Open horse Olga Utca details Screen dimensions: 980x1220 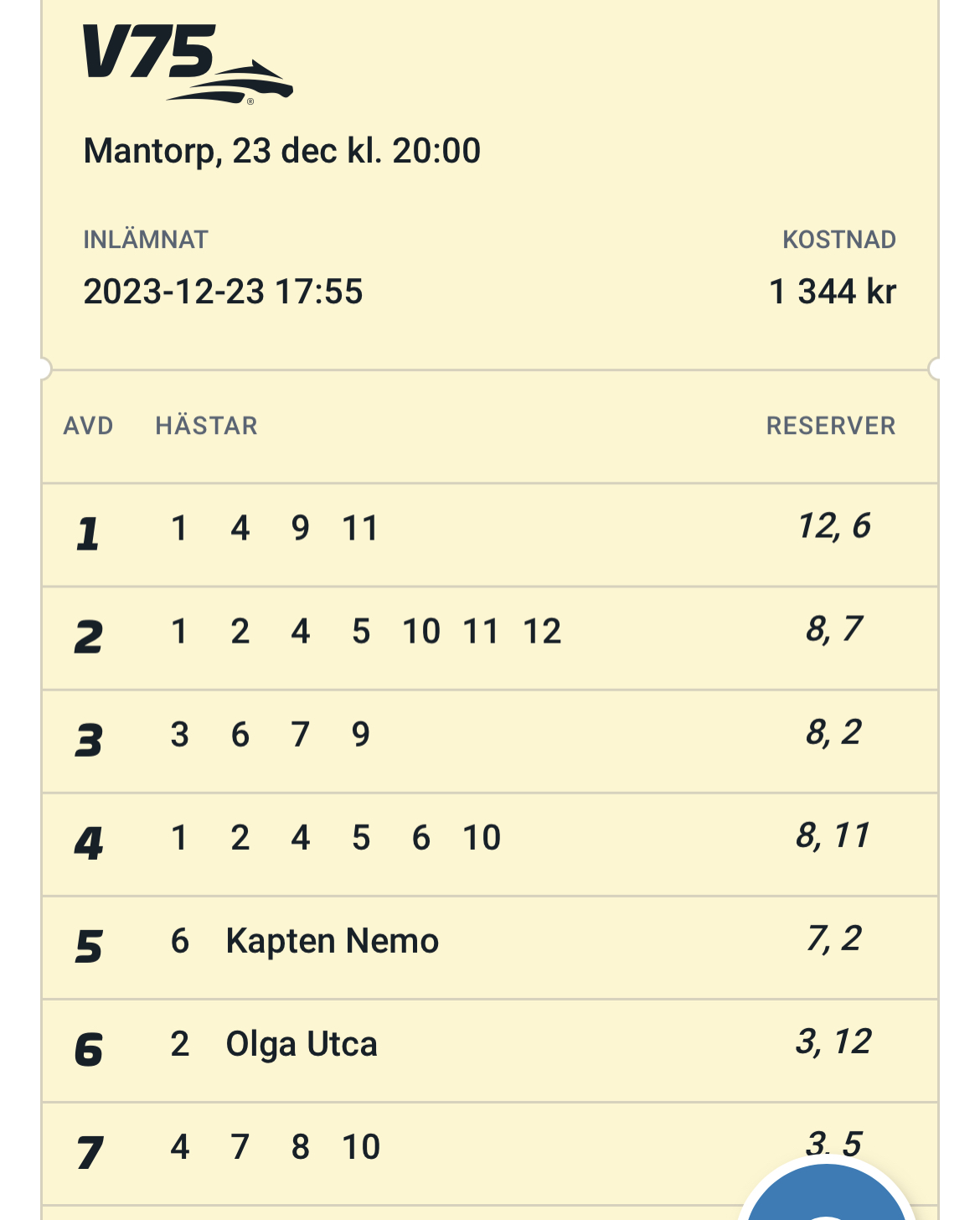(302, 1044)
